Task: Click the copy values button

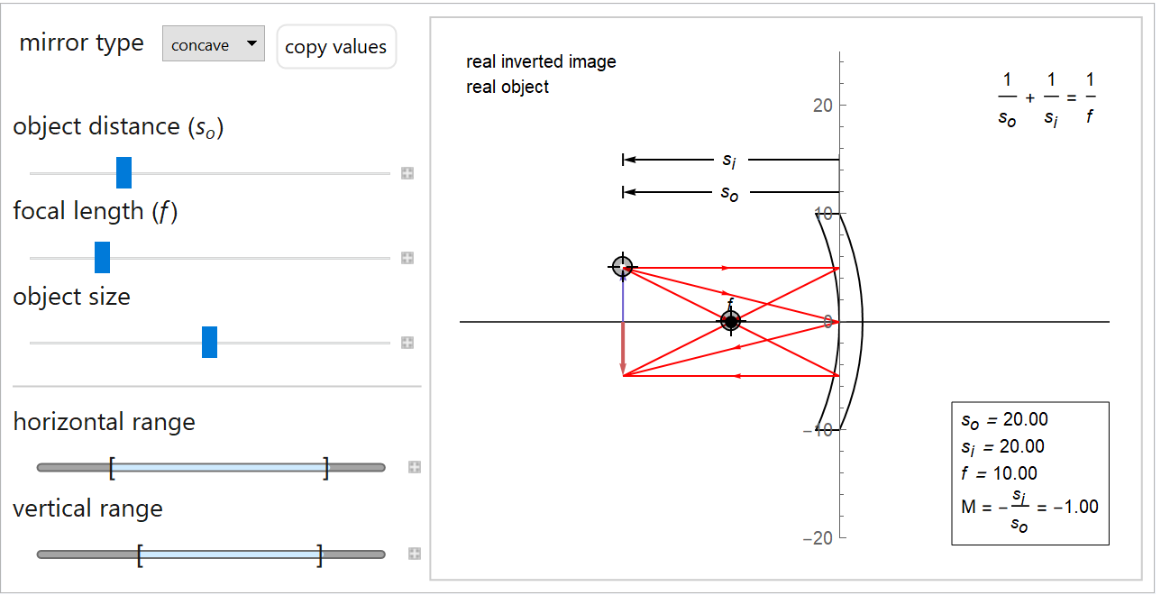Action: (336, 47)
